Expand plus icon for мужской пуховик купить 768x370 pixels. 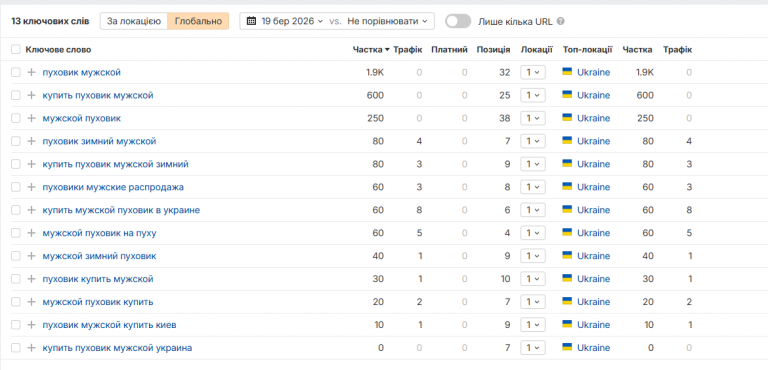(31, 302)
